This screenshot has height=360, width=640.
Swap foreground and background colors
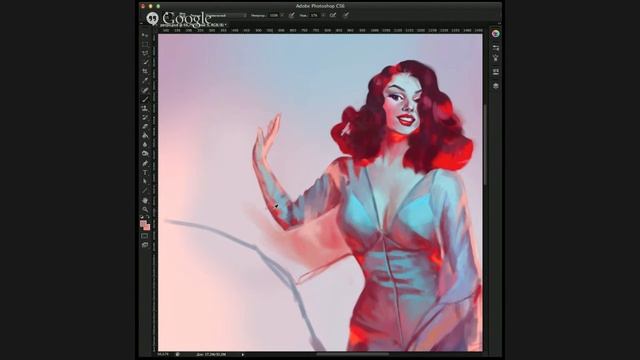click(x=148, y=217)
